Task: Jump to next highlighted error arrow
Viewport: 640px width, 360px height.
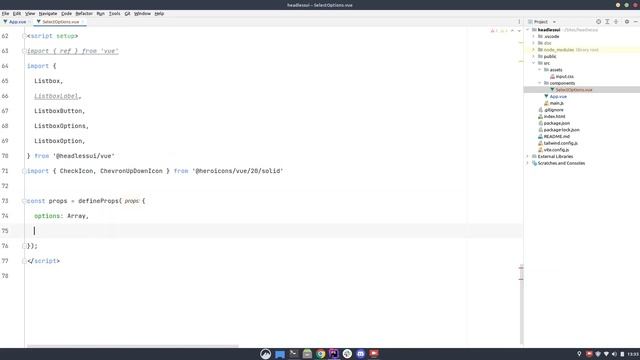Action: (519, 31)
